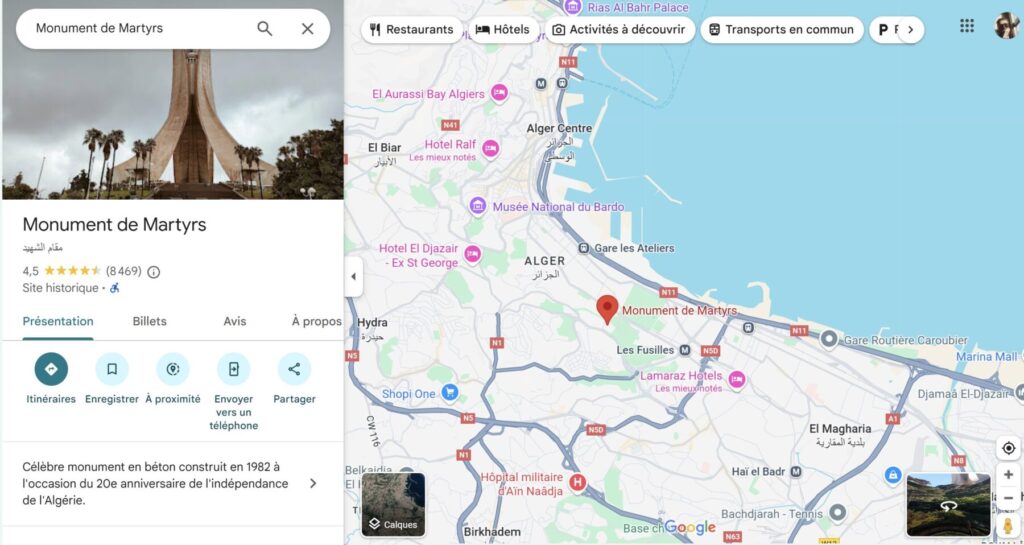Image resolution: width=1024 pixels, height=545 pixels.
Task: Switch to the Présentation tab
Action: (x=58, y=321)
